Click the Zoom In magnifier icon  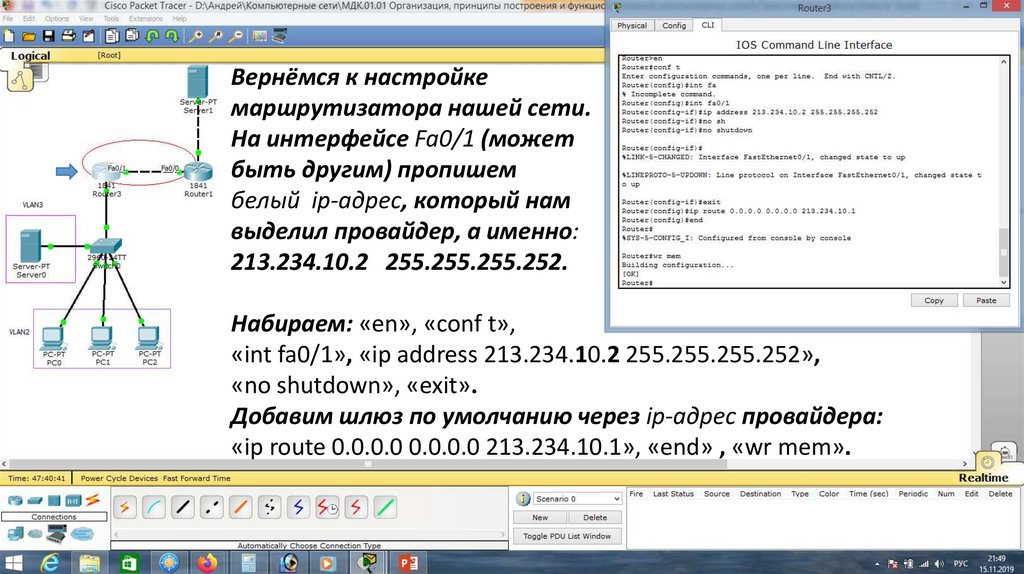coord(195,37)
